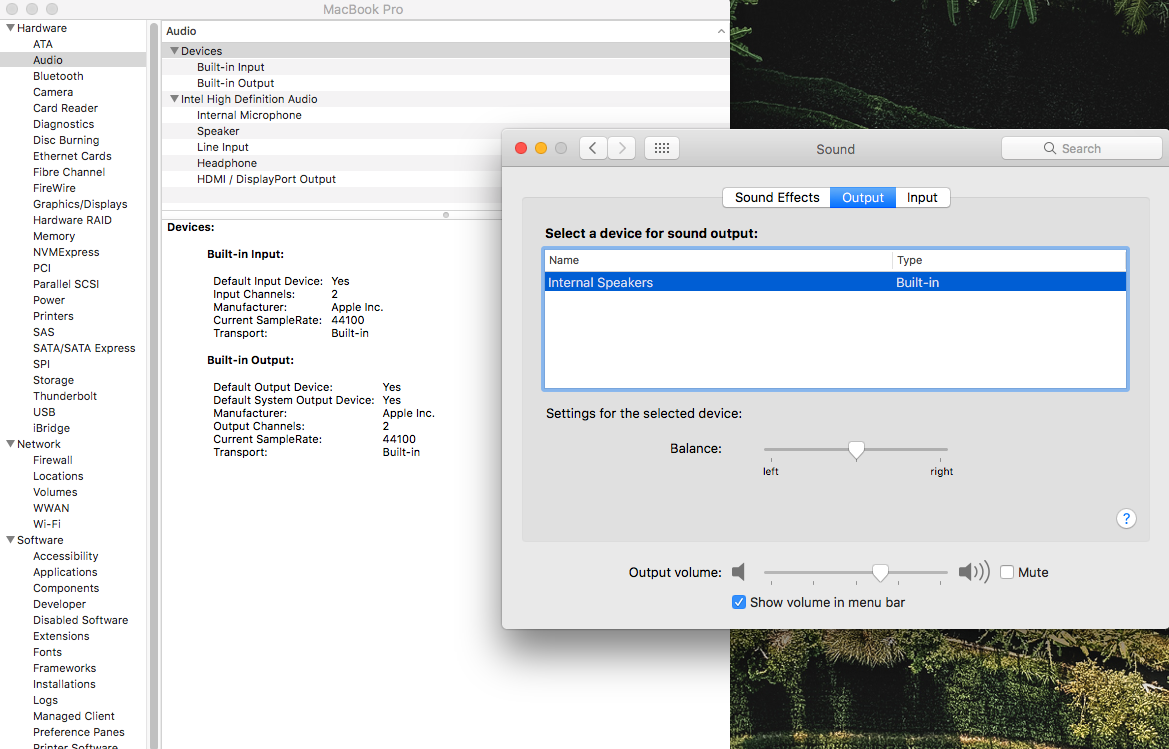Collapse the Devices disclosure triangle

click(174, 51)
